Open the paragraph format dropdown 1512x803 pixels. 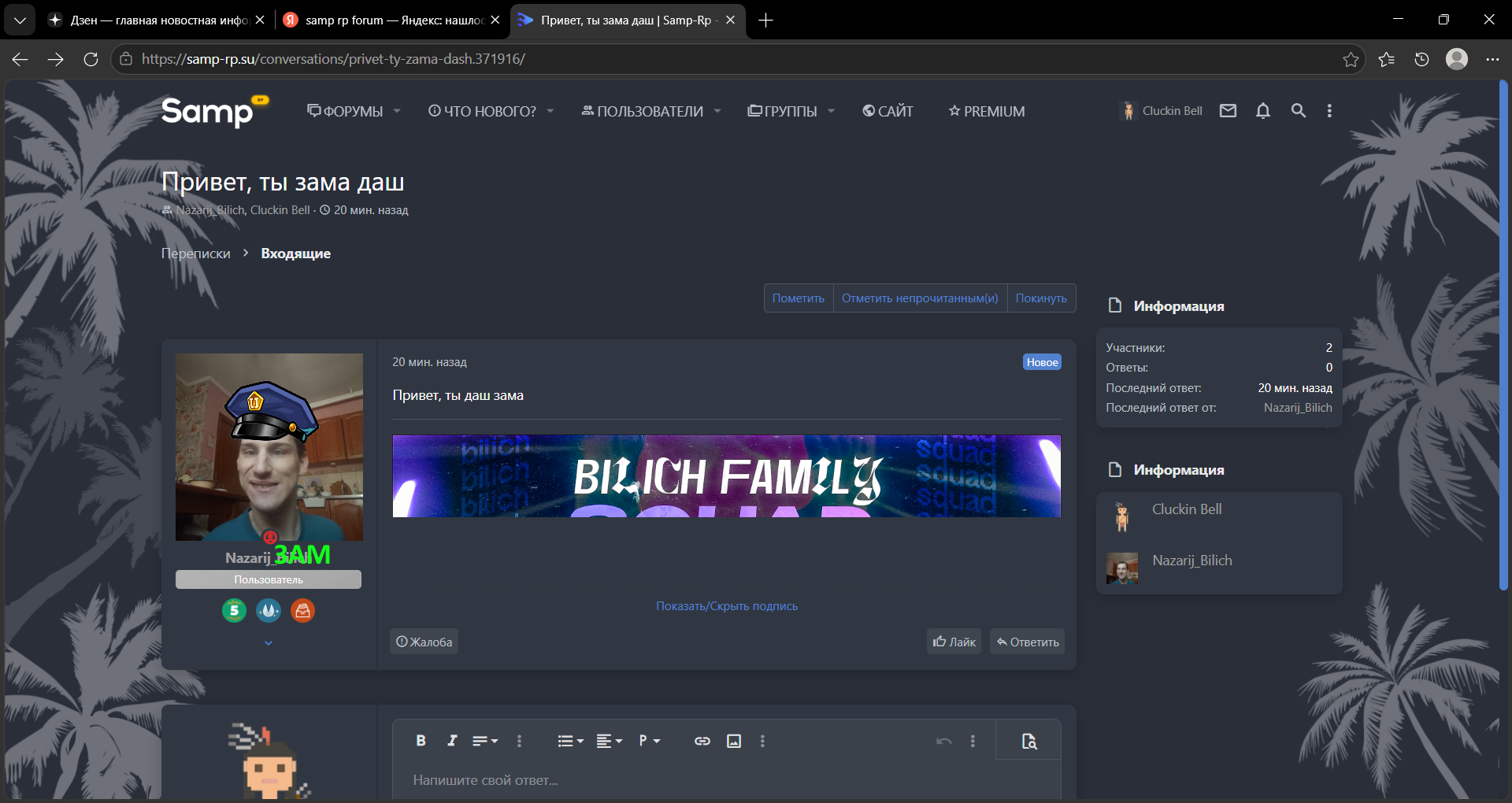click(x=650, y=741)
